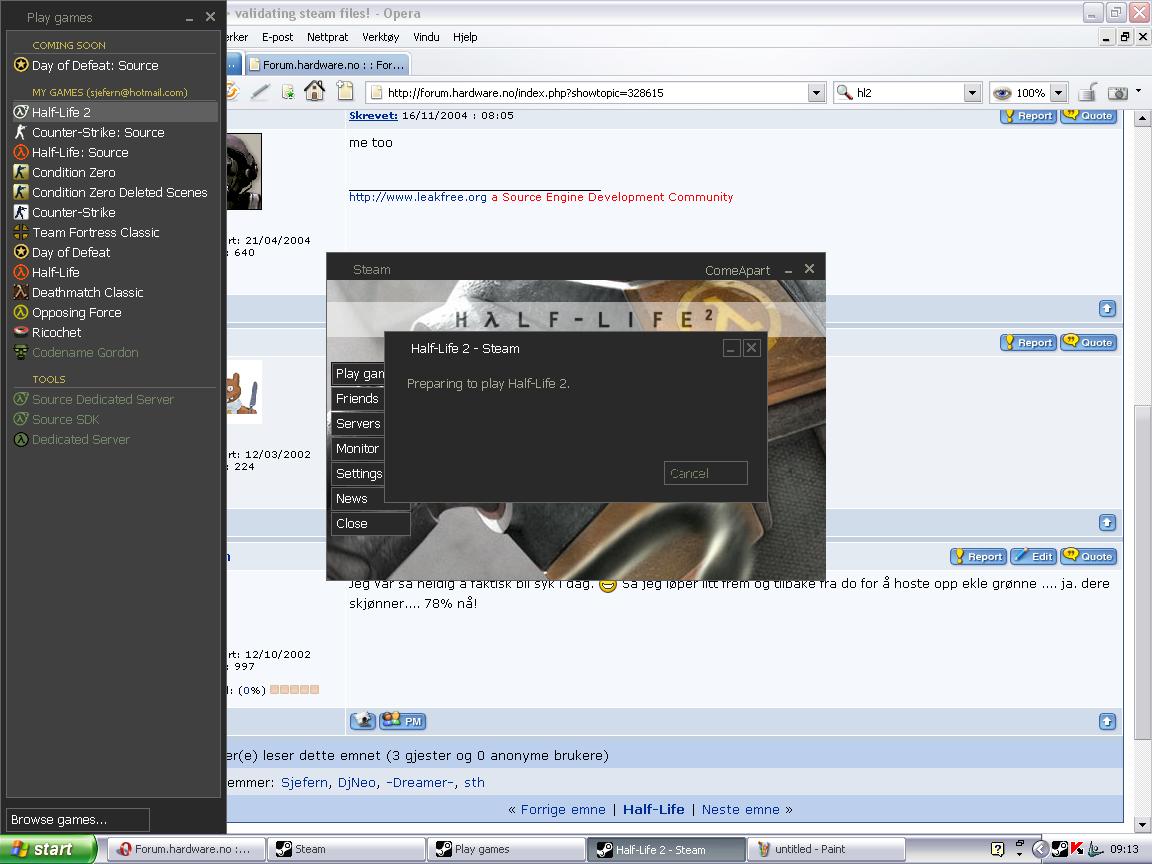
Task: Click the Day of Defeat game icon
Action: point(21,252)
